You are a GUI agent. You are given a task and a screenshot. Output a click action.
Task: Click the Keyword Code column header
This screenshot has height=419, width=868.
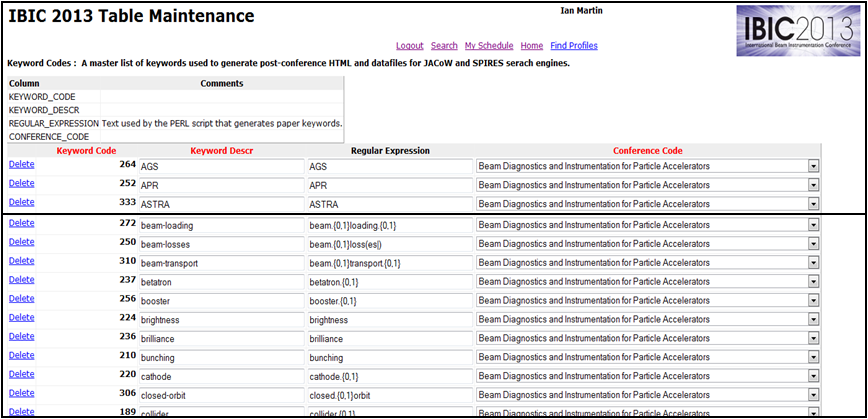pos(86,151)
